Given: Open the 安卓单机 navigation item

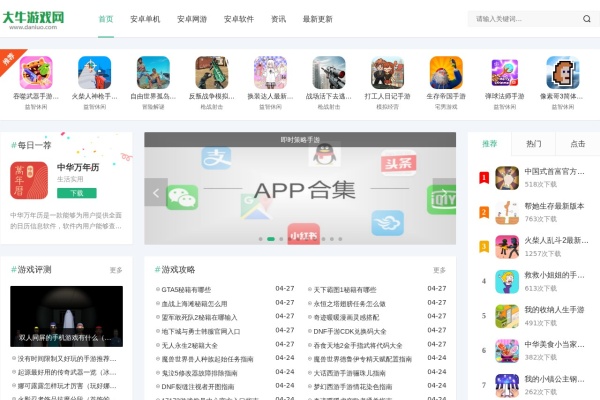Looking at the screenshot, I should coord(145,19).
